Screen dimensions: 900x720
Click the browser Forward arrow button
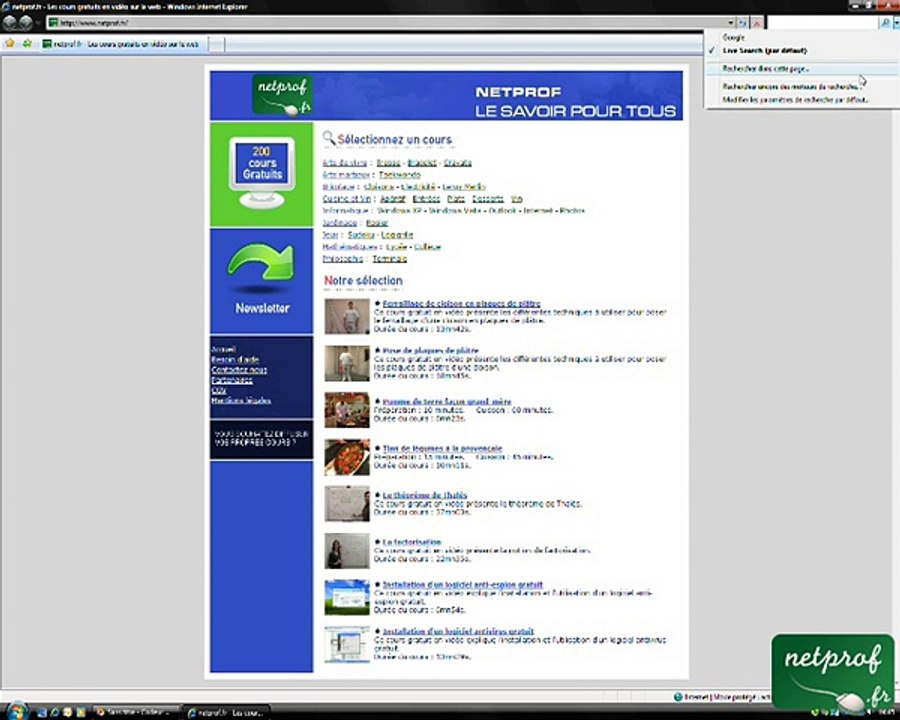(x=26, y=22)
